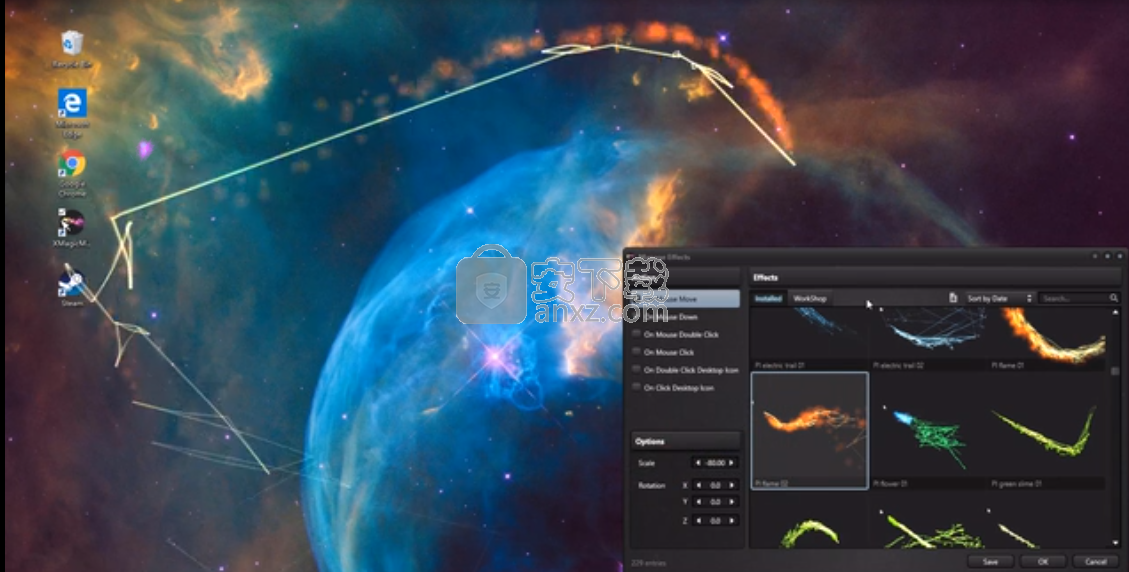Click the Recycle Bin desktop icon

click(x=72, y=44)
